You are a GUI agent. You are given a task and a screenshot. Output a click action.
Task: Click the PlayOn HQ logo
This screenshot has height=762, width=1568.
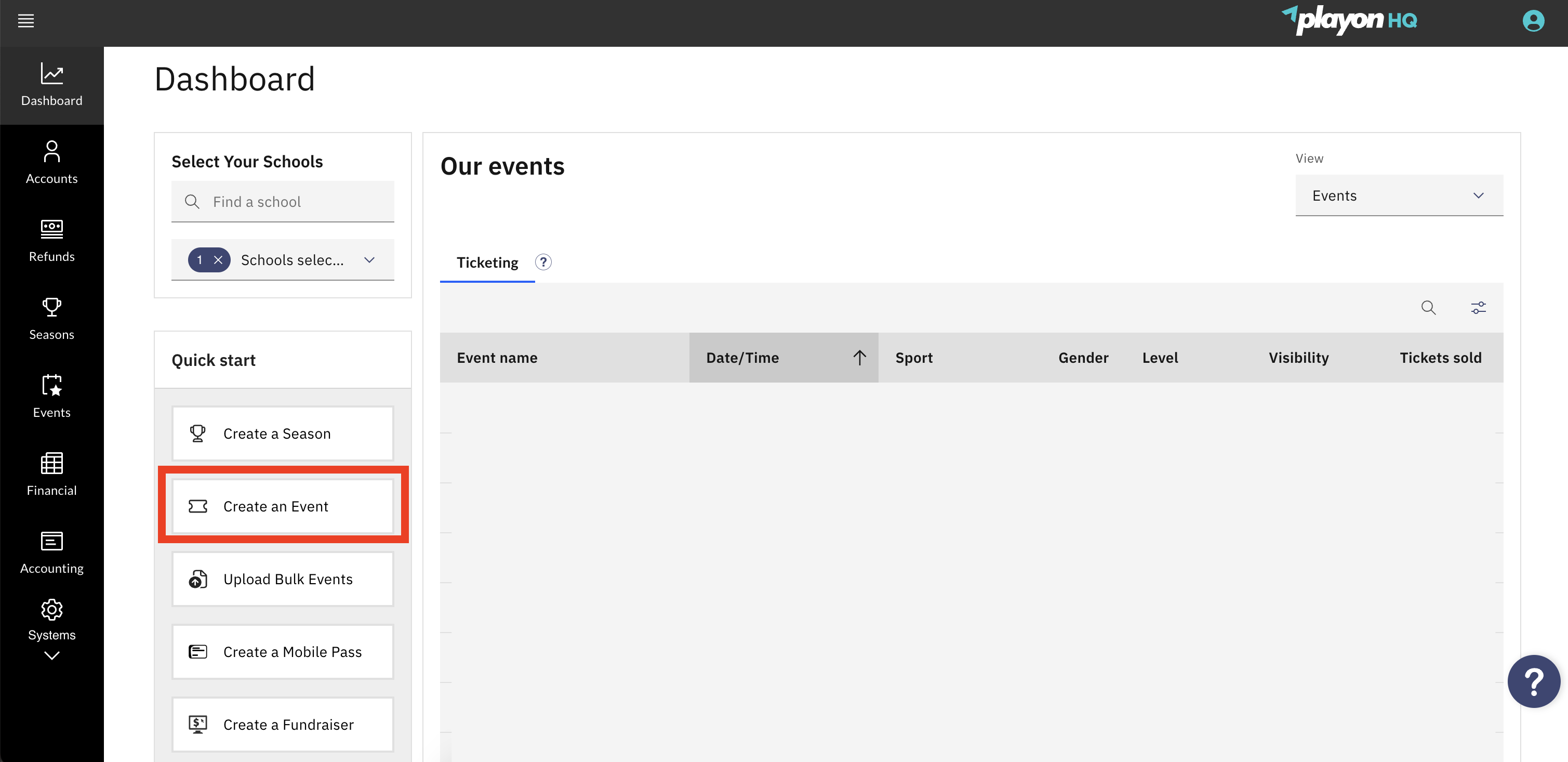click(x=1349, y=20)
